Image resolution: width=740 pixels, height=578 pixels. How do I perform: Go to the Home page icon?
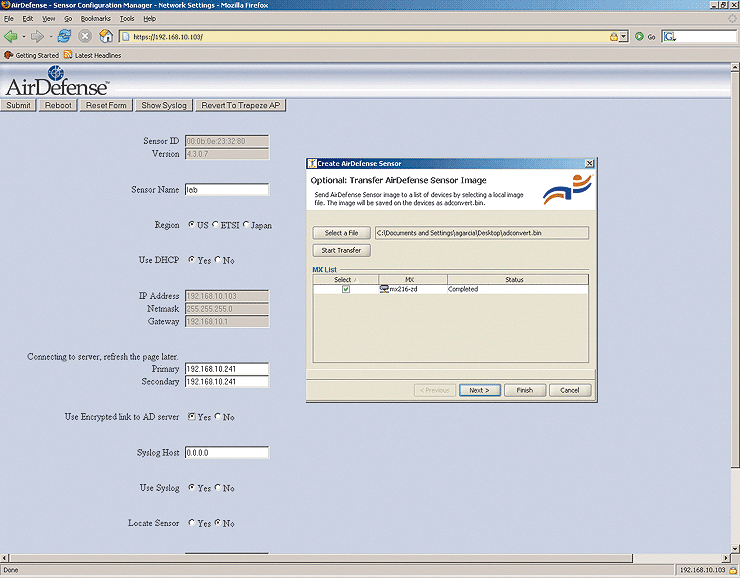pyautogui.click(x=106, y=36)
